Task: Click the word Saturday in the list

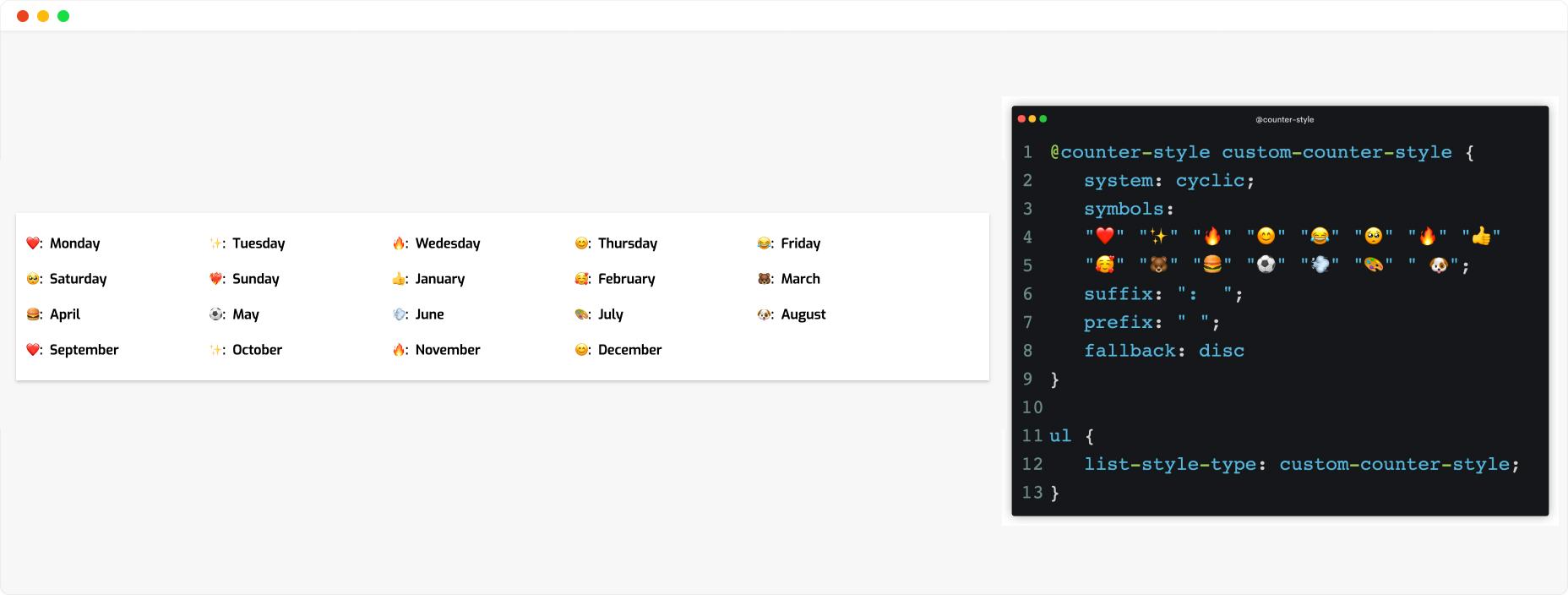Action: [78, 279]
